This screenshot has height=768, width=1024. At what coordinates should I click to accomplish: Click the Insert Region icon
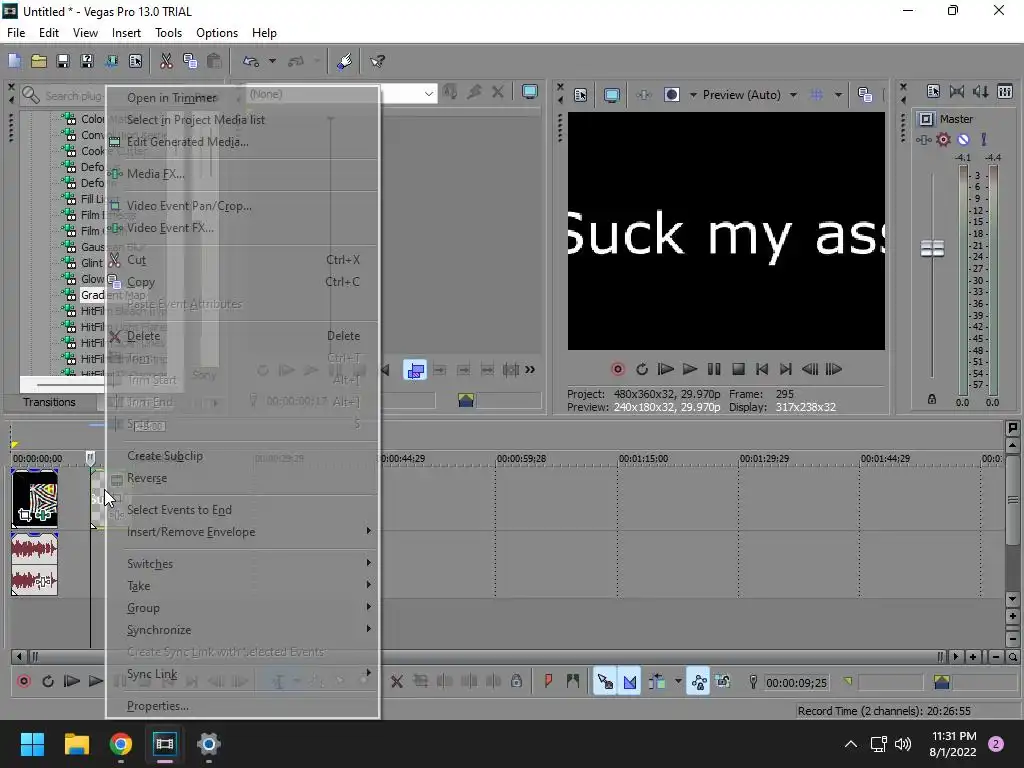[573, 682]
